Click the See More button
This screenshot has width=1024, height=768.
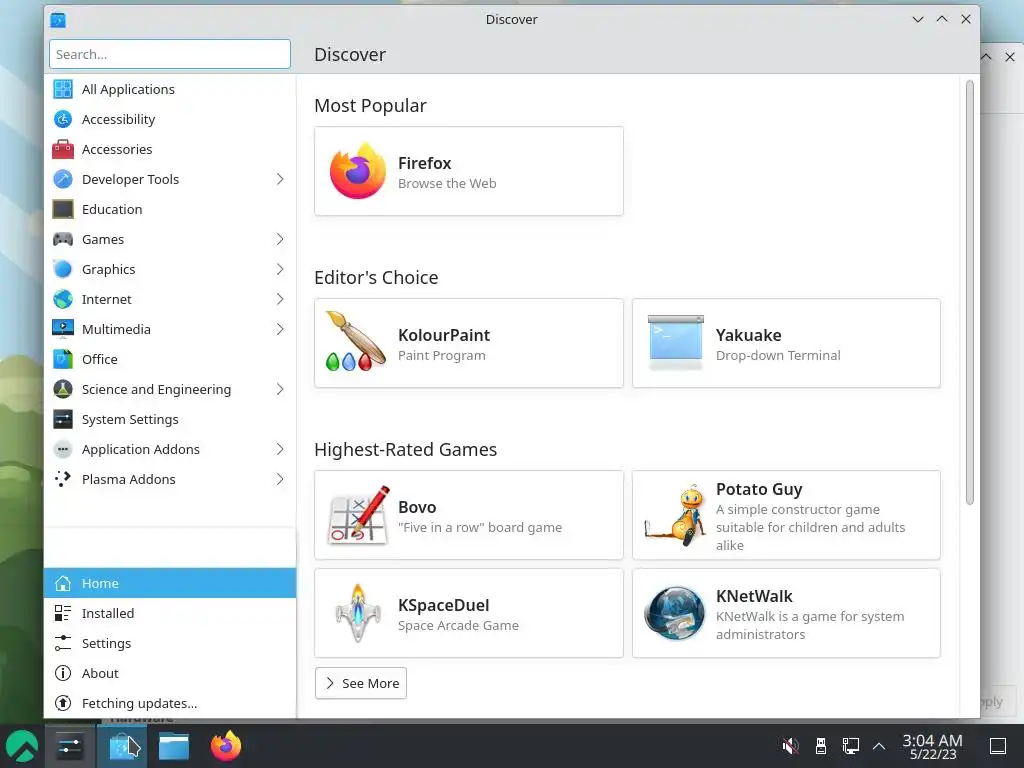pos(361,683)
